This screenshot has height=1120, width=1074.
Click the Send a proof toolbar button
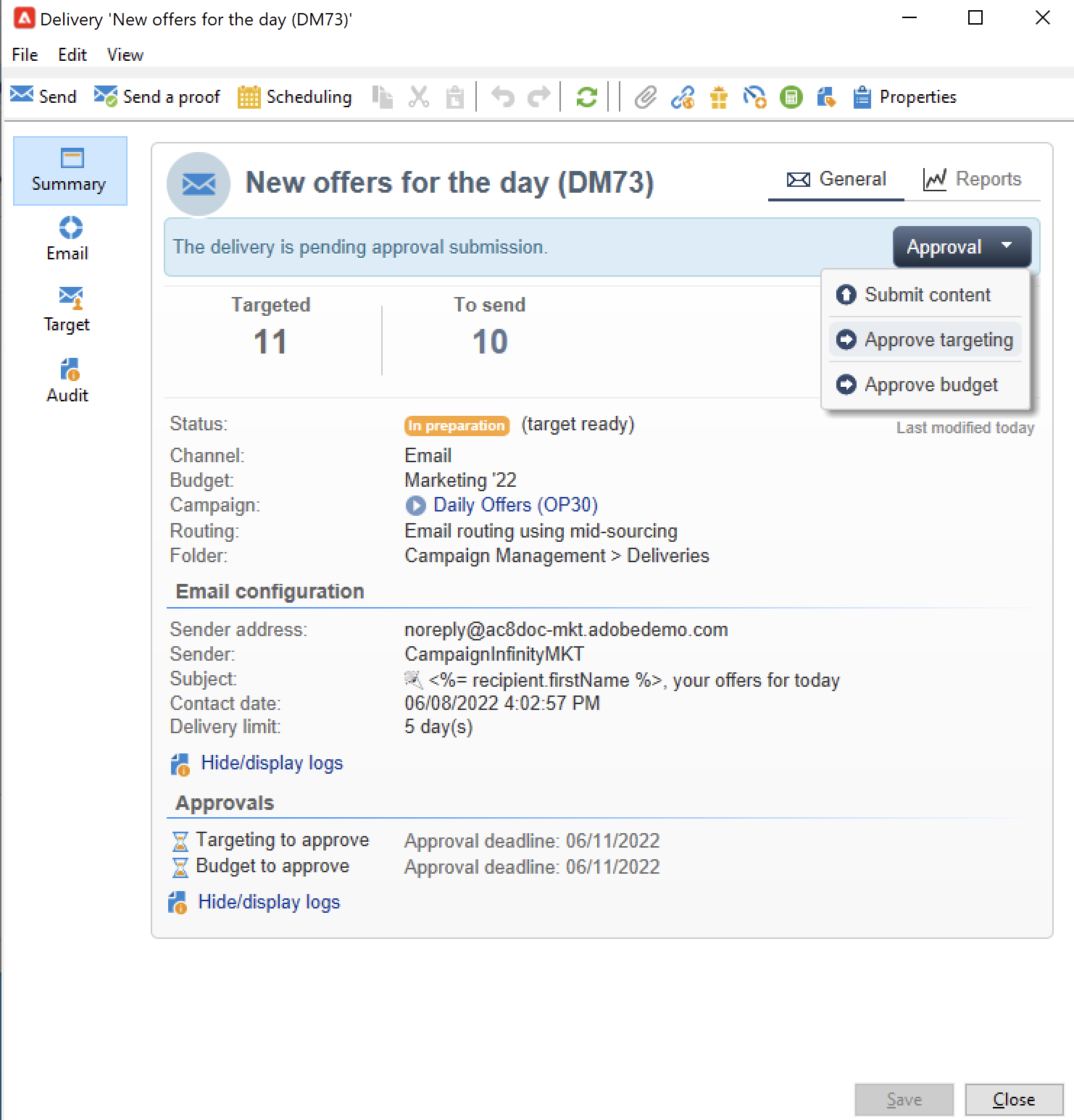pyautogui.click(x=157, y=96)
